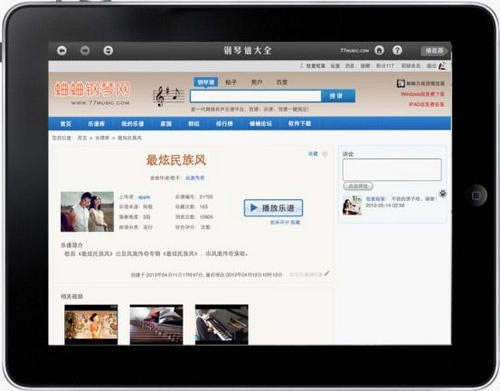Tap the iPad hardware home button
The image size is (500, 391).
click(476, 196)
